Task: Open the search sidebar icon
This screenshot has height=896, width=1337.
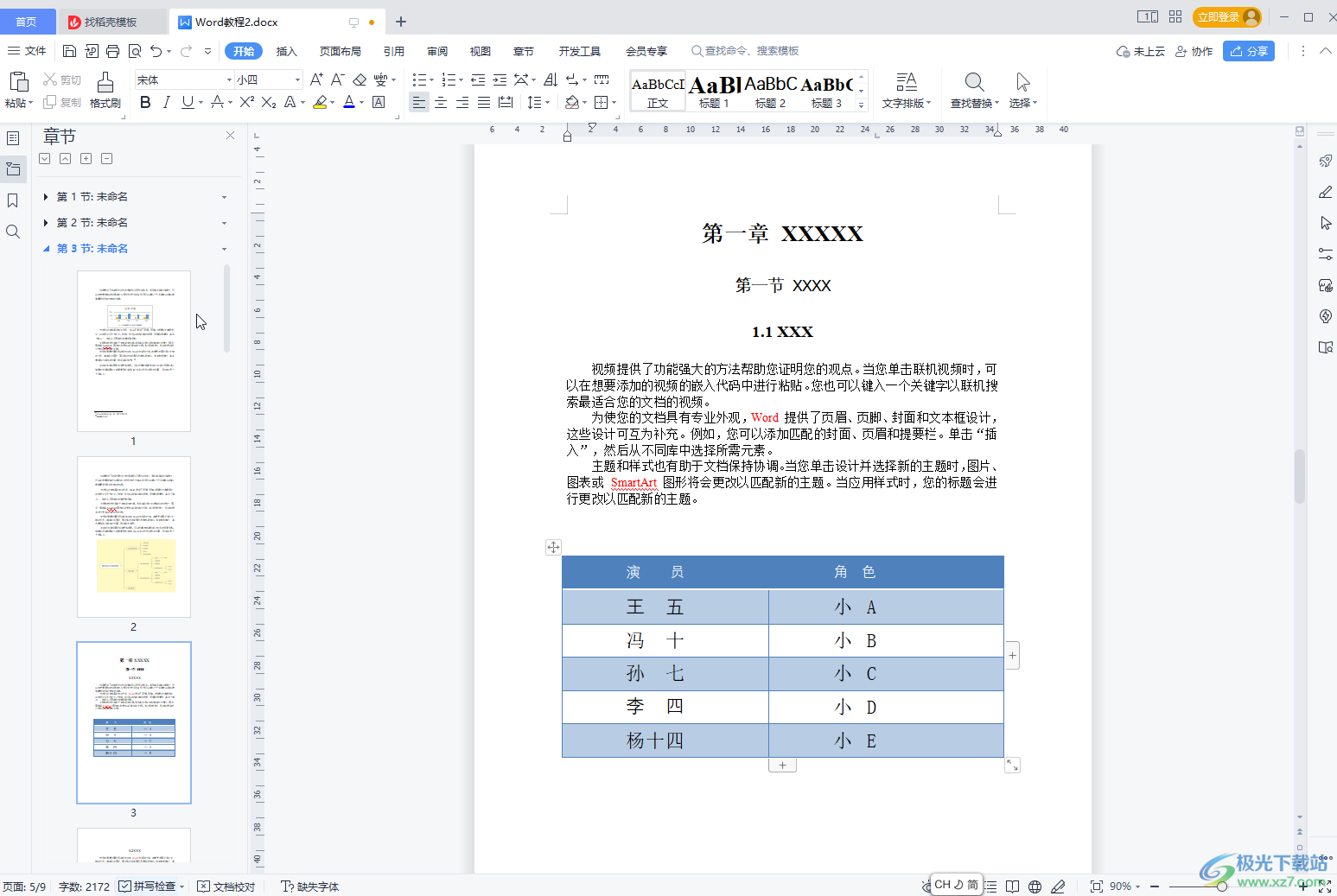Action: (x=13, y=232)
